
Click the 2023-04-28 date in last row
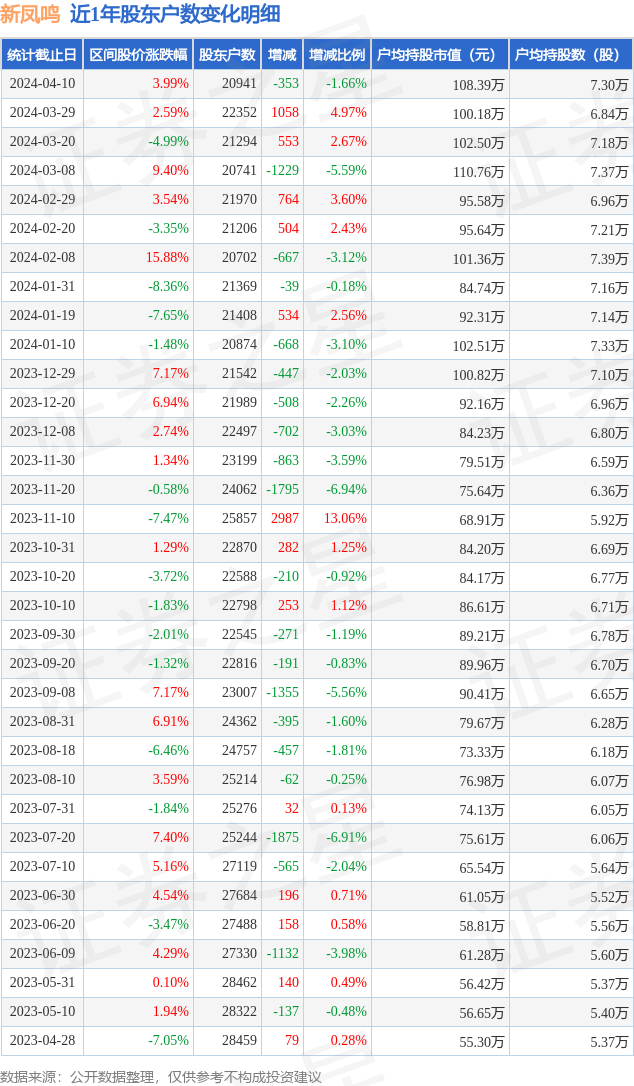41,1041
